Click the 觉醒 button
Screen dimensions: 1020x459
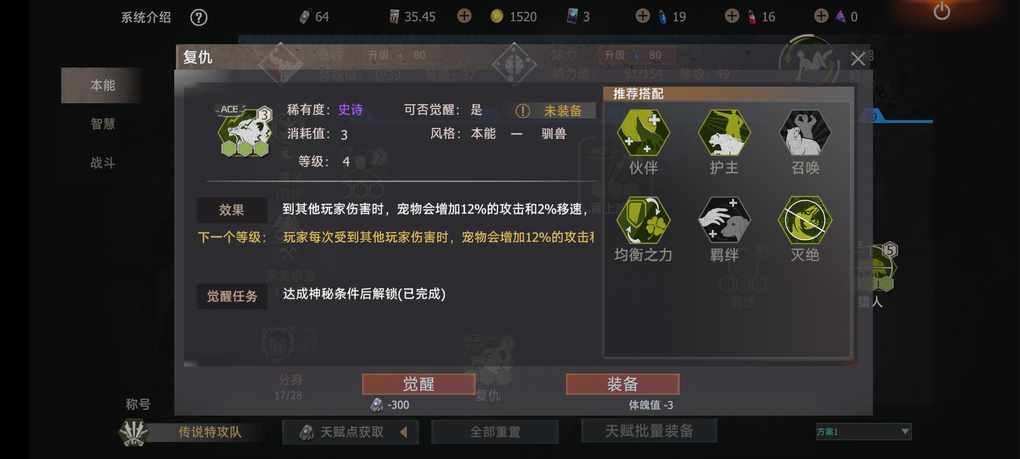point(418,384)
